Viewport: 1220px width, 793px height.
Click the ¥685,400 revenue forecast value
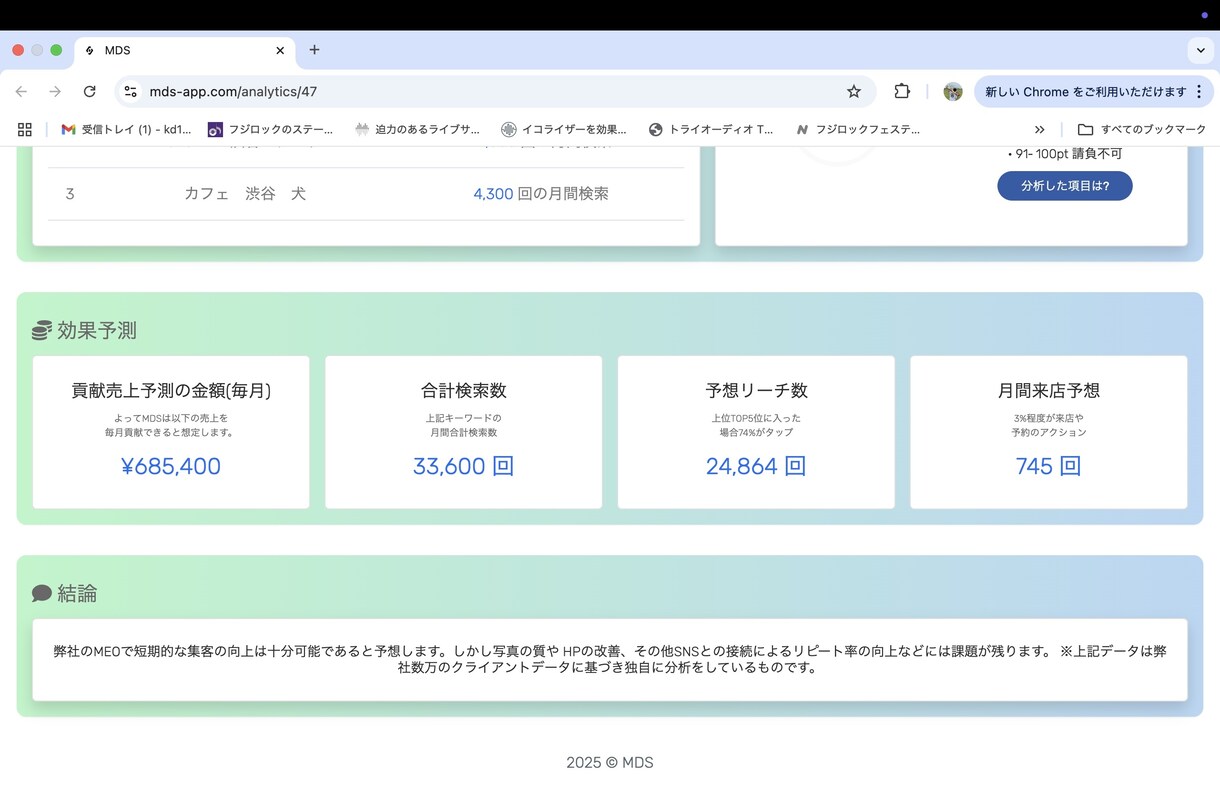pos(171,466)
